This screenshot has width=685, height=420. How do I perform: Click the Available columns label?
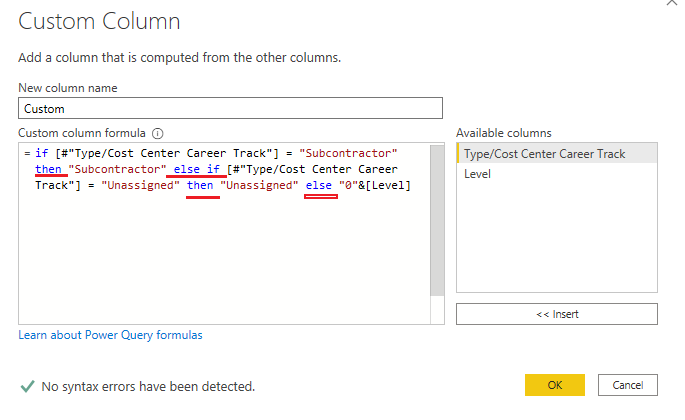click(504, 133)
